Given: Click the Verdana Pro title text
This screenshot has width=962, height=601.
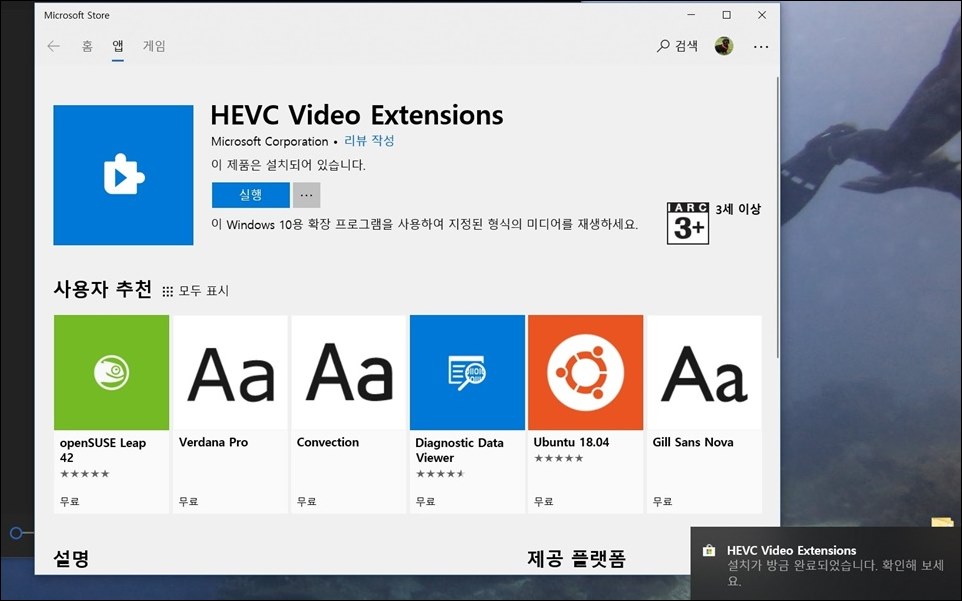Looking at the screenshot, I should coord(214,442).
